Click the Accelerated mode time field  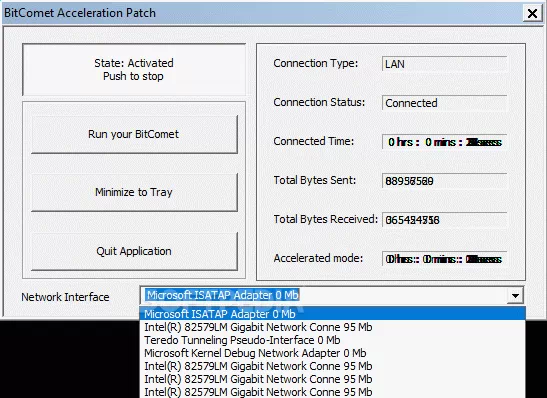pyautogui.click(x=444, y=259)
